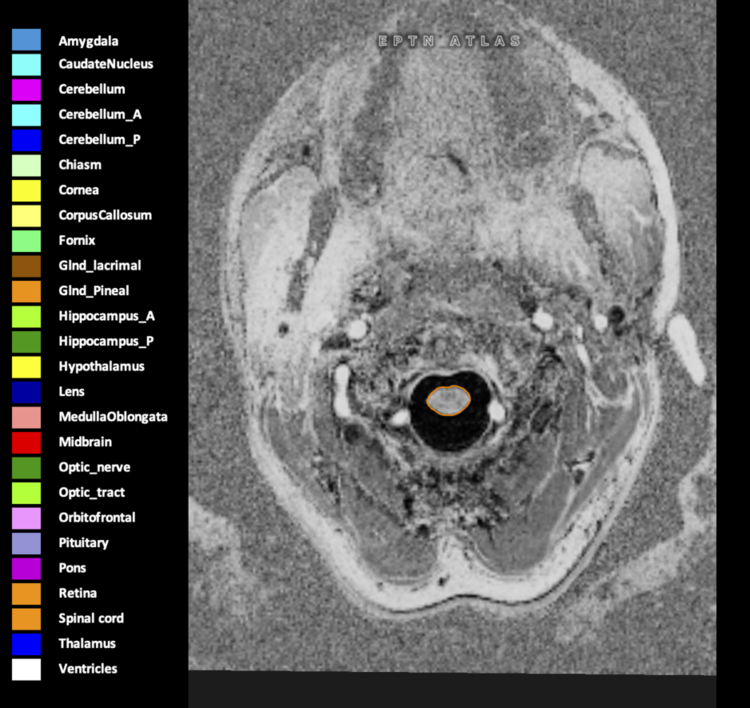Select the "Hippocampus_A" legend label
This screenshot has width=750, height=708.
(107, 317)
